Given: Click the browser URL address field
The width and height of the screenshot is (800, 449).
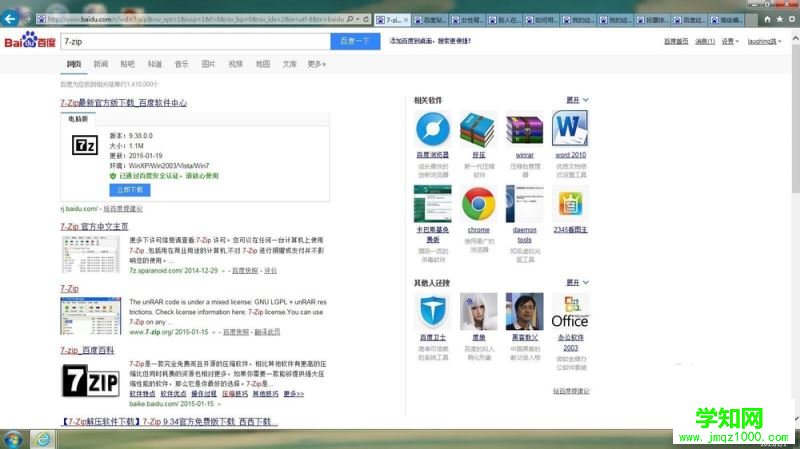Looking at the screenshot, I should coord(196,19).
